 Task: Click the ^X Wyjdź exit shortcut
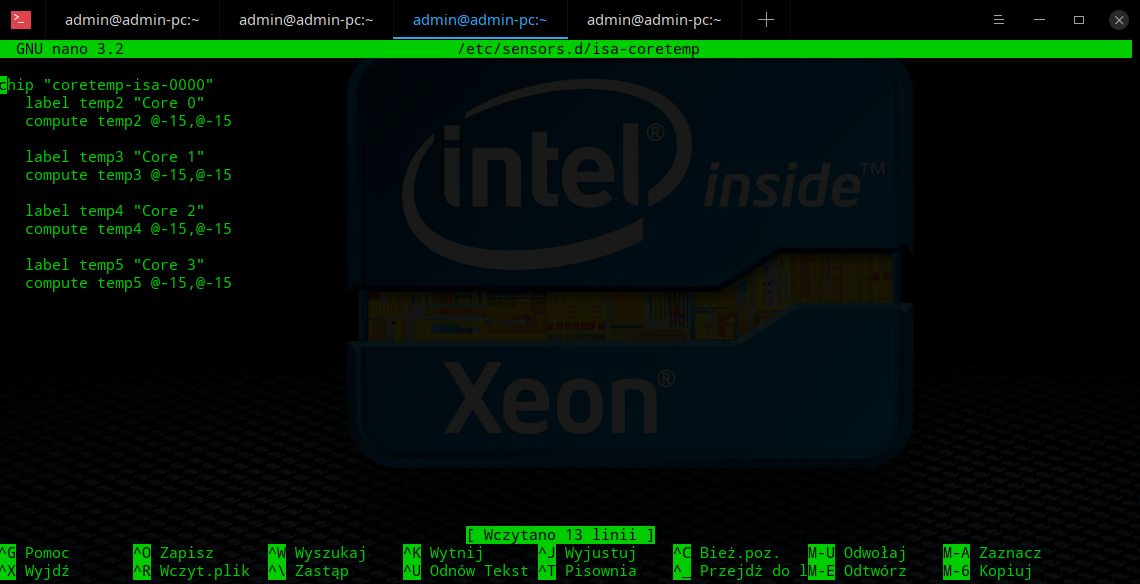click(36, 571)
